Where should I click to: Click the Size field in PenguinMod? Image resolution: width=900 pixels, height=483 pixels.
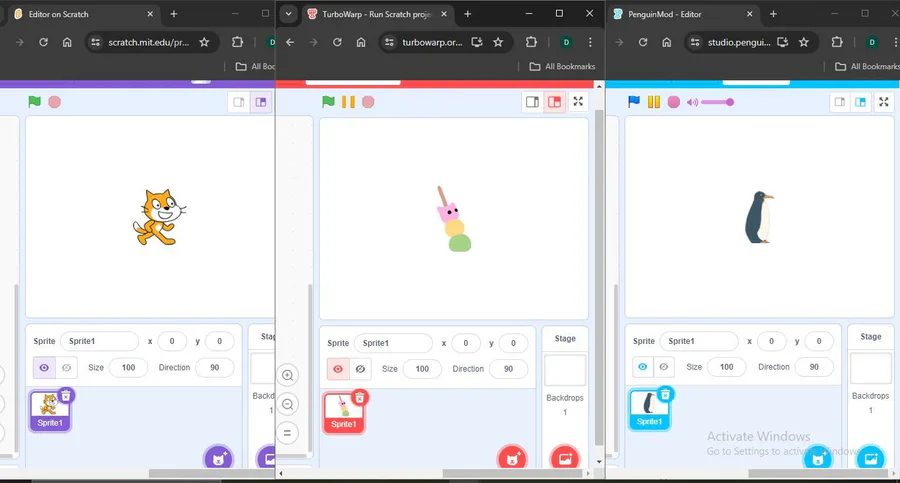[x=726, y=367]
